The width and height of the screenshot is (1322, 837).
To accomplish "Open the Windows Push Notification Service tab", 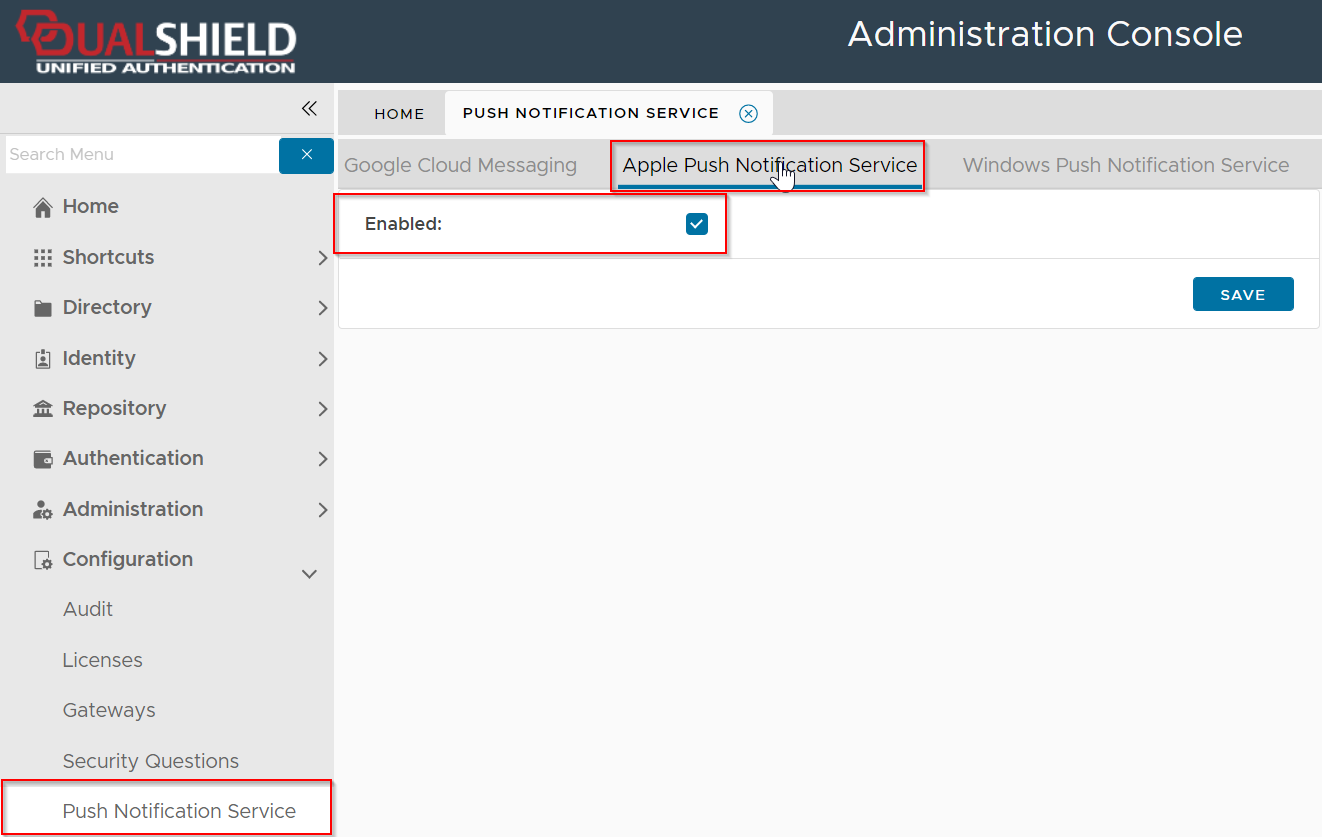I will coord(1126,165).
